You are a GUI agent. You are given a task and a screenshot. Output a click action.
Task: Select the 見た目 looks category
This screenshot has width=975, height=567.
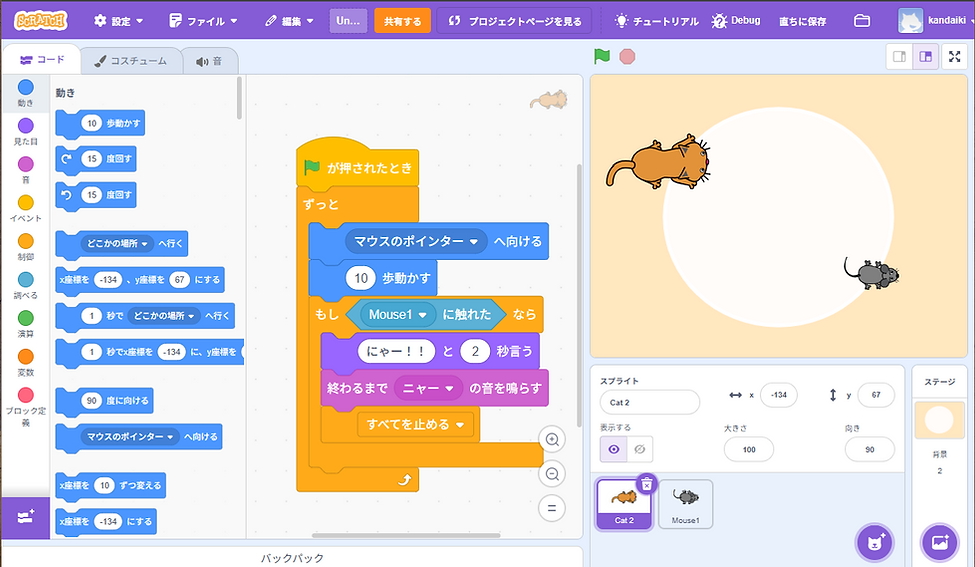click(x=25, y=132)
